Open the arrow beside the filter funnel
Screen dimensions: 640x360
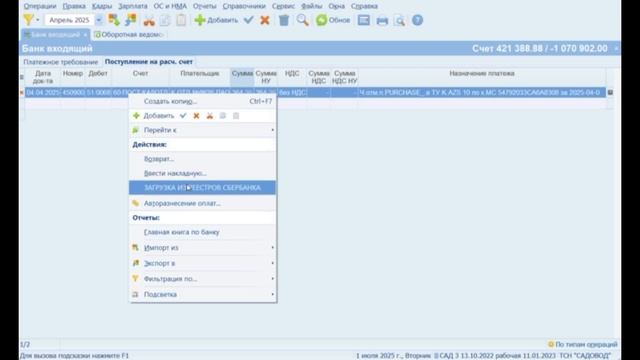(x=38, y=20)
